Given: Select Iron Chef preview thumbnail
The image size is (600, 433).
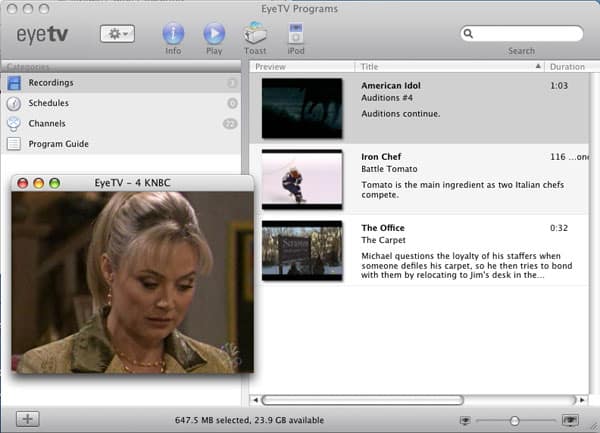Looking at the screenshot, I should (302, 179).
